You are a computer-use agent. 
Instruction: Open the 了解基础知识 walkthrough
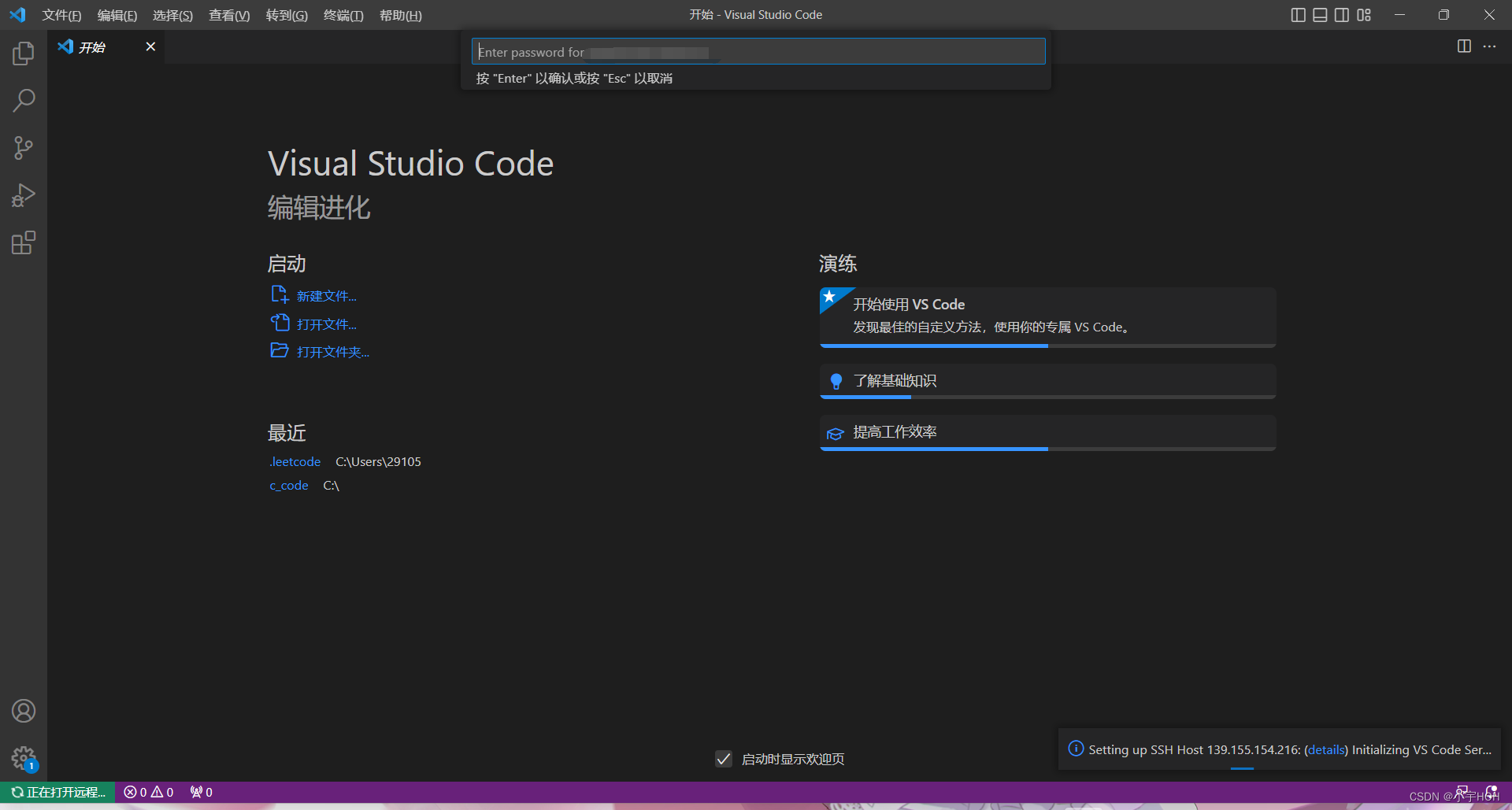(1047, 380)
